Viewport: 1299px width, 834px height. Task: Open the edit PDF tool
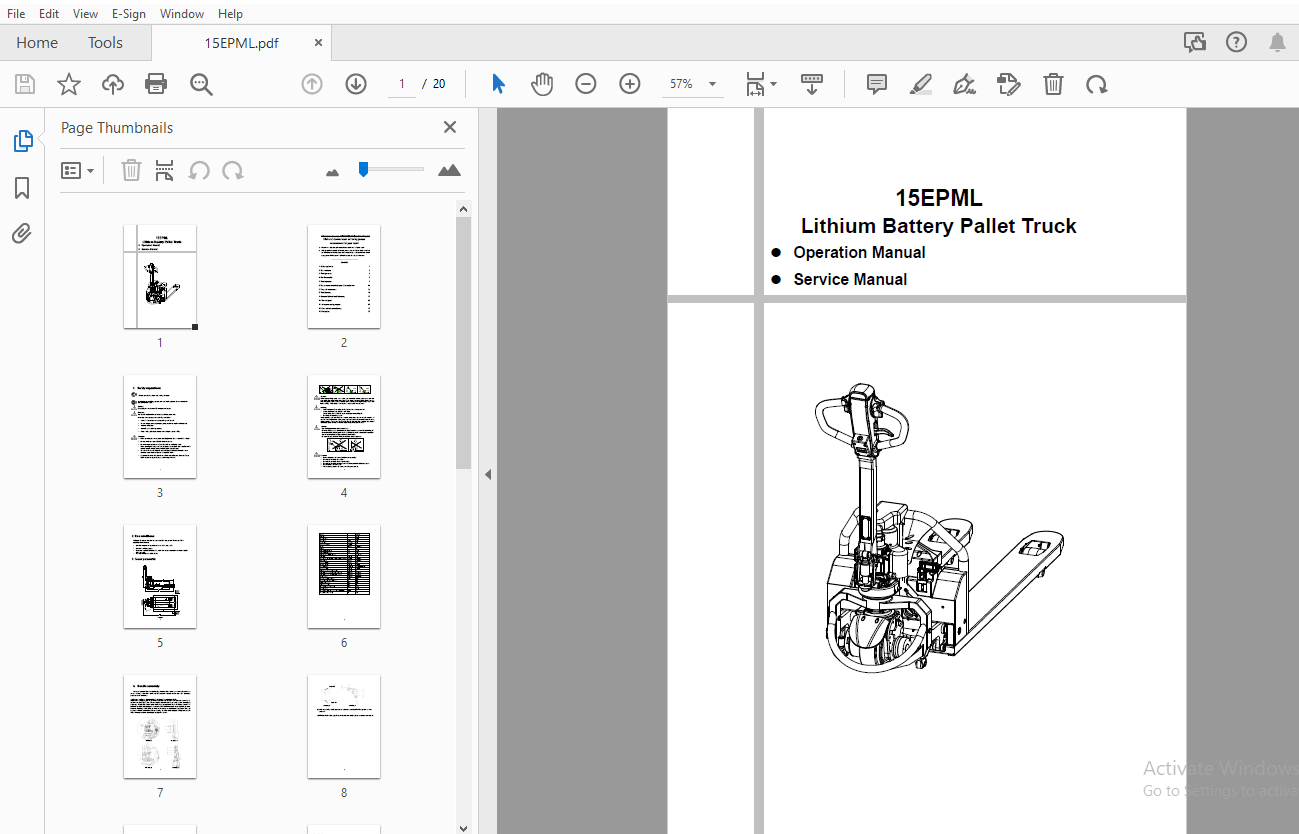click(x=1009, y=84)
